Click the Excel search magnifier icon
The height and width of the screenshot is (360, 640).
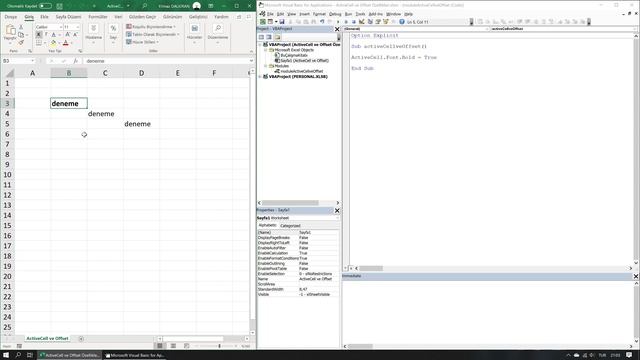(x=144, y=6)
